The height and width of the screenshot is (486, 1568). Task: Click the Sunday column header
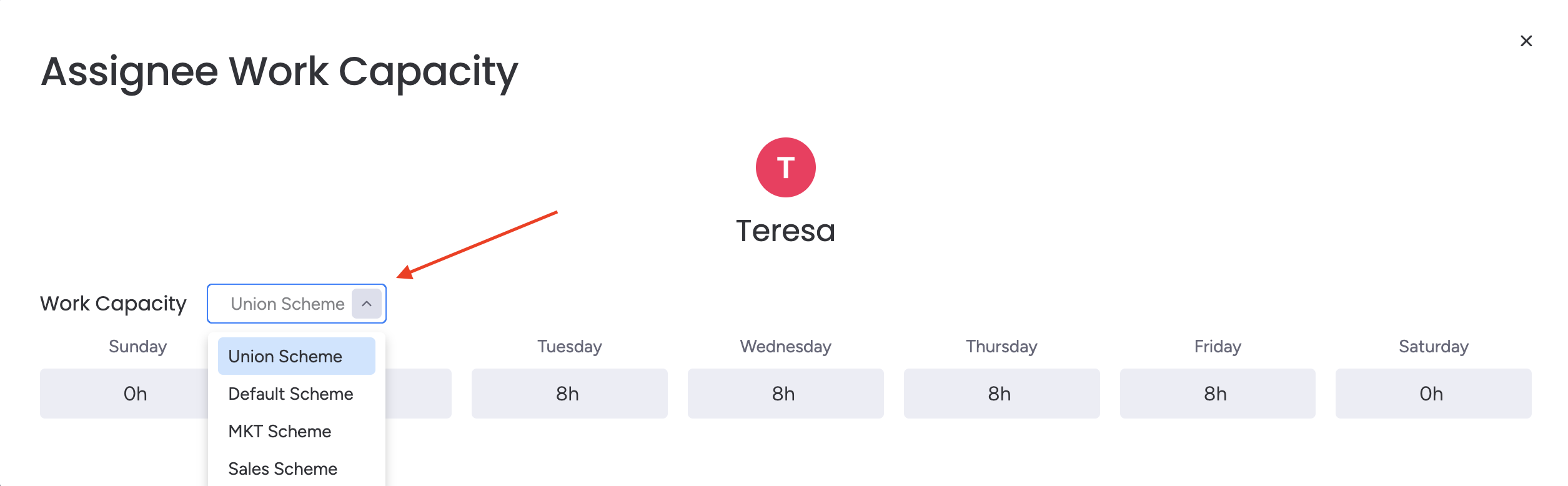pyautogui.click(x=137, y=346)
